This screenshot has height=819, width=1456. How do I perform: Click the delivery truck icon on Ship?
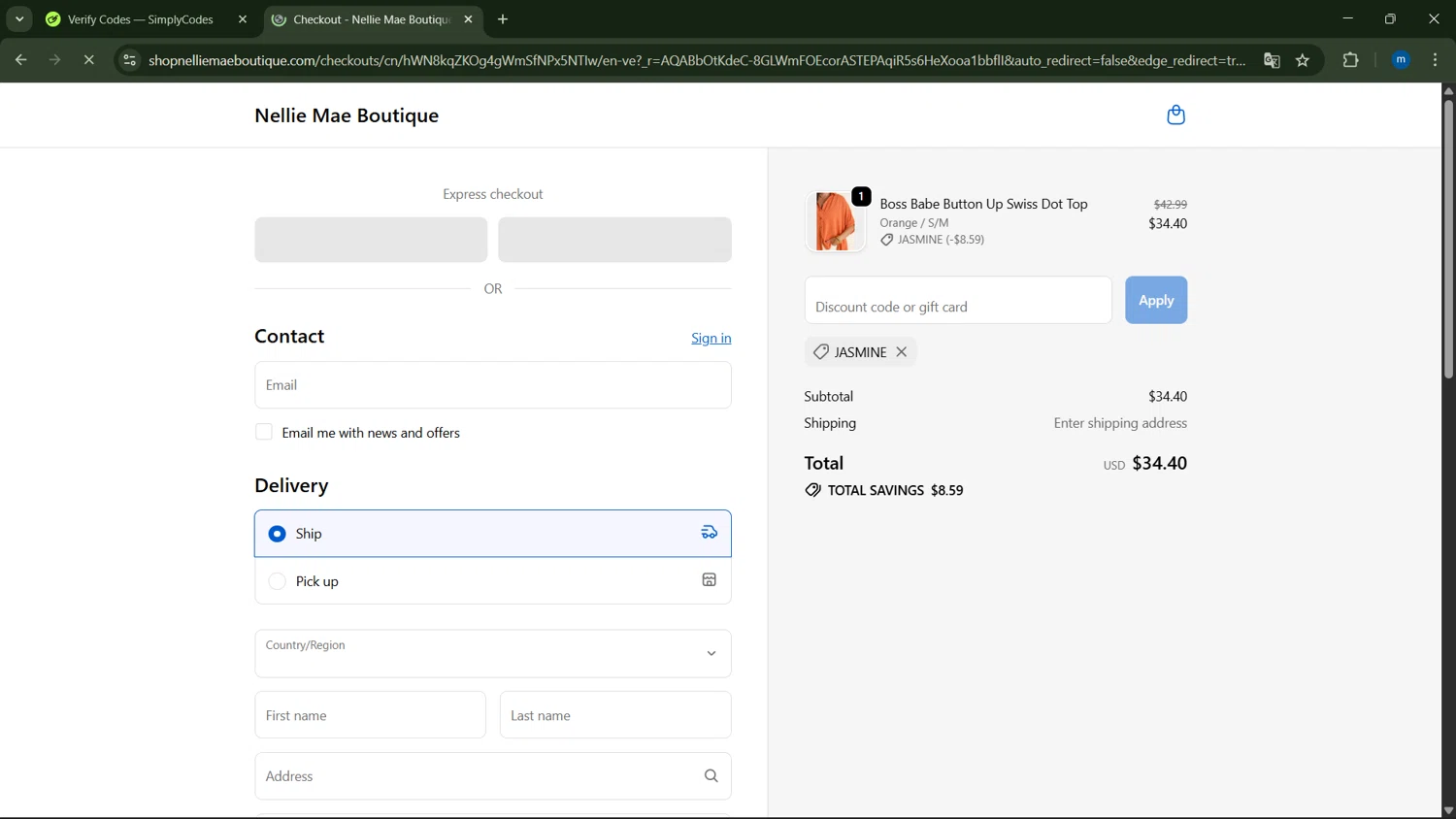[x=710, y=533]
